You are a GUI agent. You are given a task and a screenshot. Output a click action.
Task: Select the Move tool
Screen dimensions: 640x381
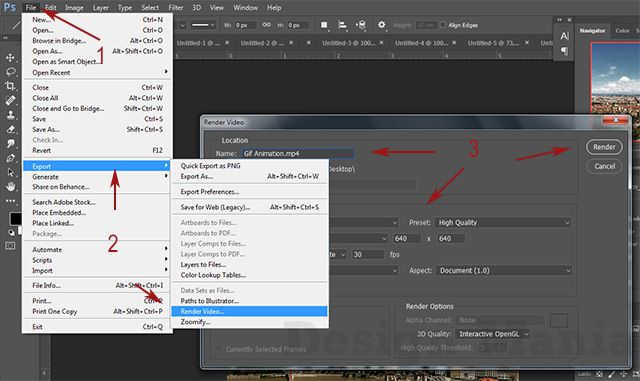point(10,58)
